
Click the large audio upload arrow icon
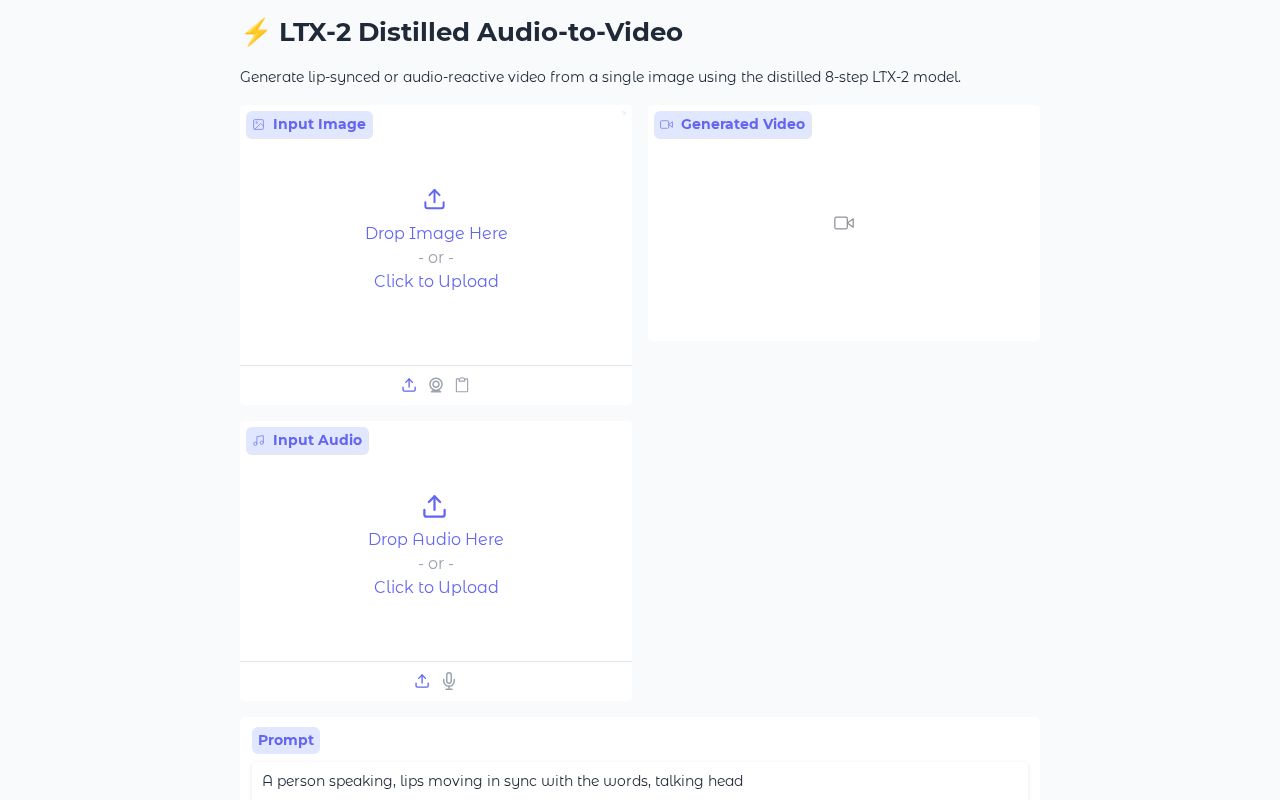coord(434,506)
